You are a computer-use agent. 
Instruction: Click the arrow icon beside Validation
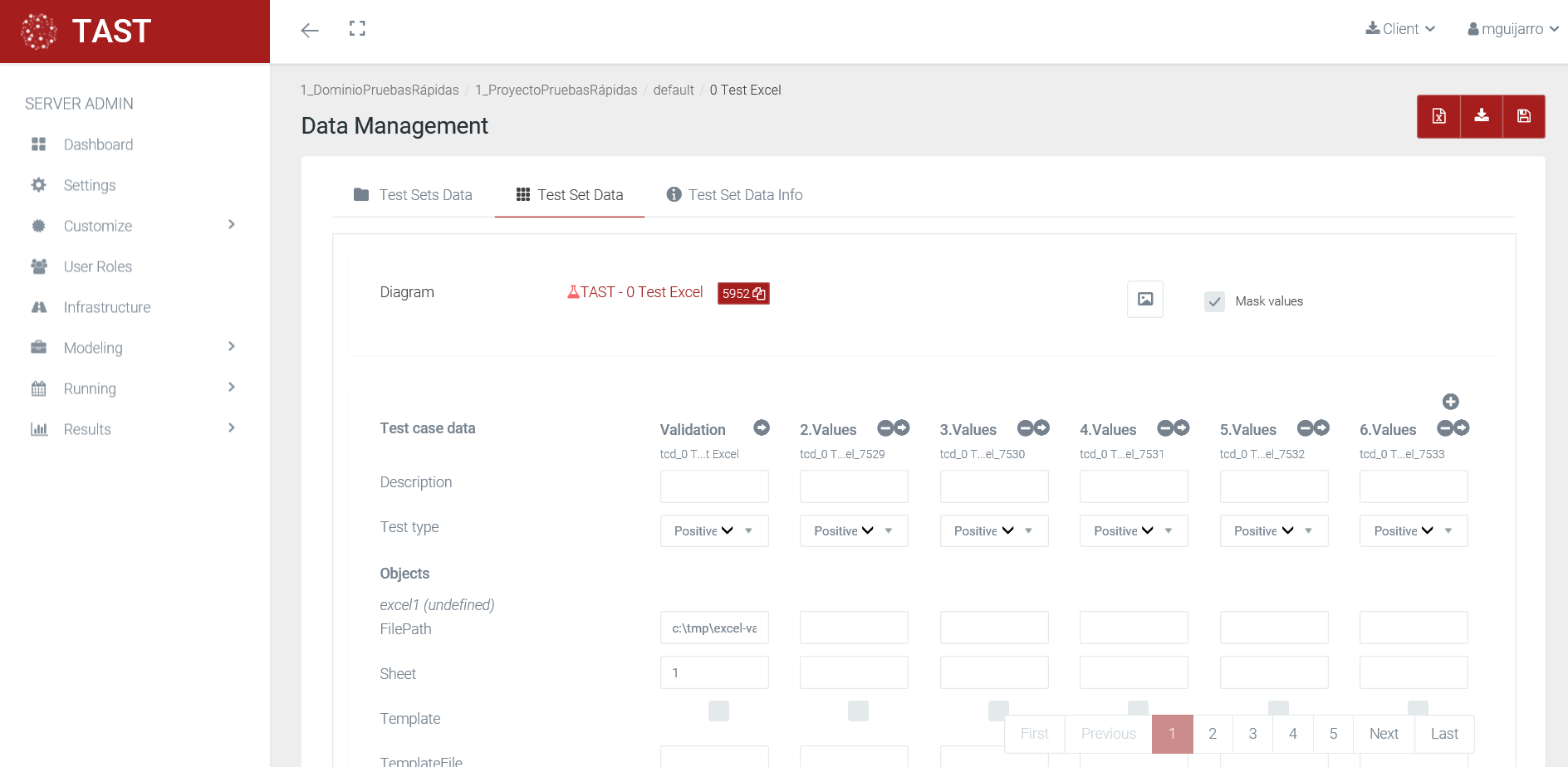761,428
